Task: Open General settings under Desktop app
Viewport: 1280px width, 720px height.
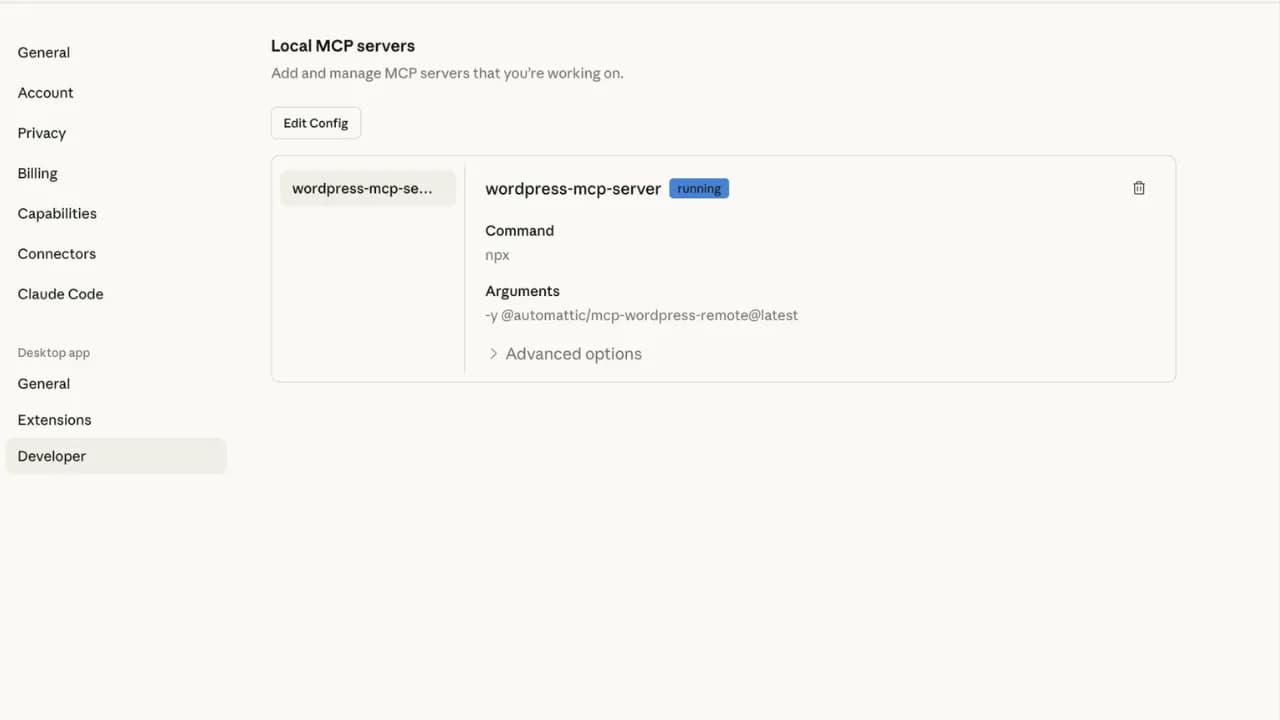Action: click(43, 383)
